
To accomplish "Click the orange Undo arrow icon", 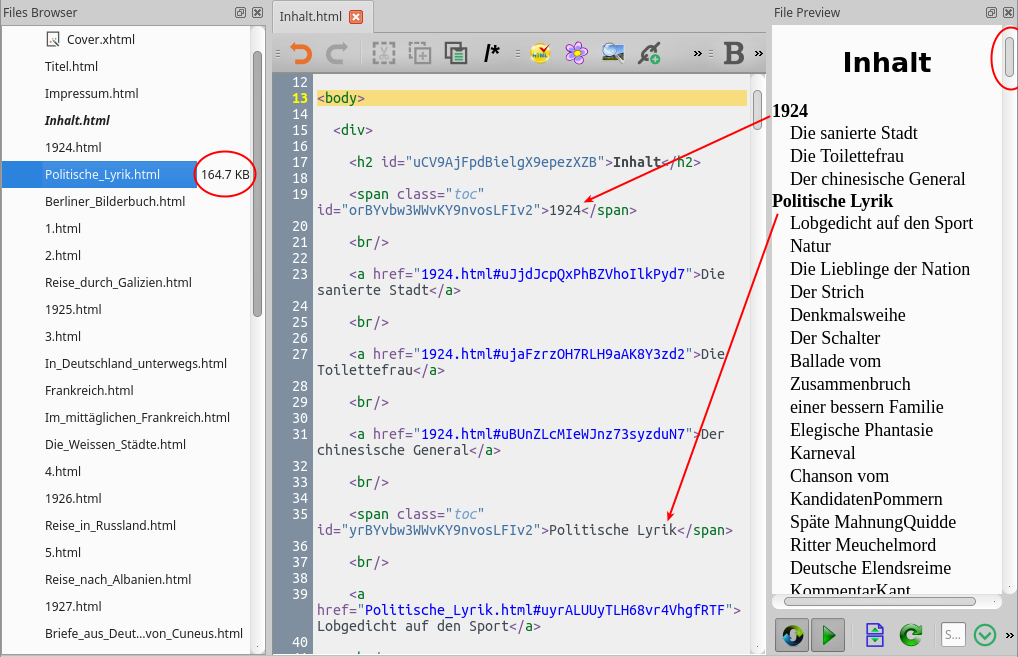I will pyautogui.click(x=300, y=53).
